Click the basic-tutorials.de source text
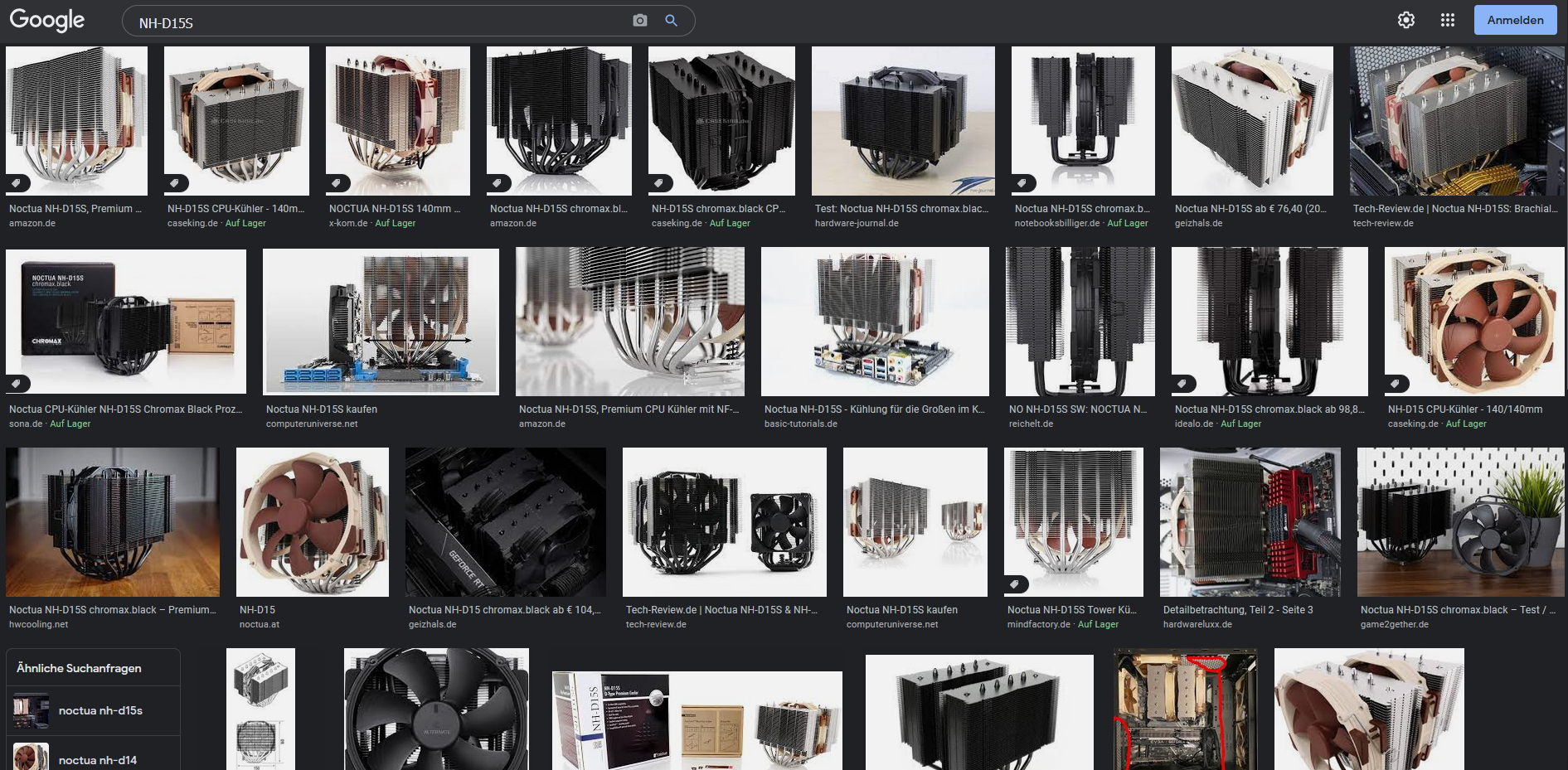The image size is (1568, 770). coord(801,424)
